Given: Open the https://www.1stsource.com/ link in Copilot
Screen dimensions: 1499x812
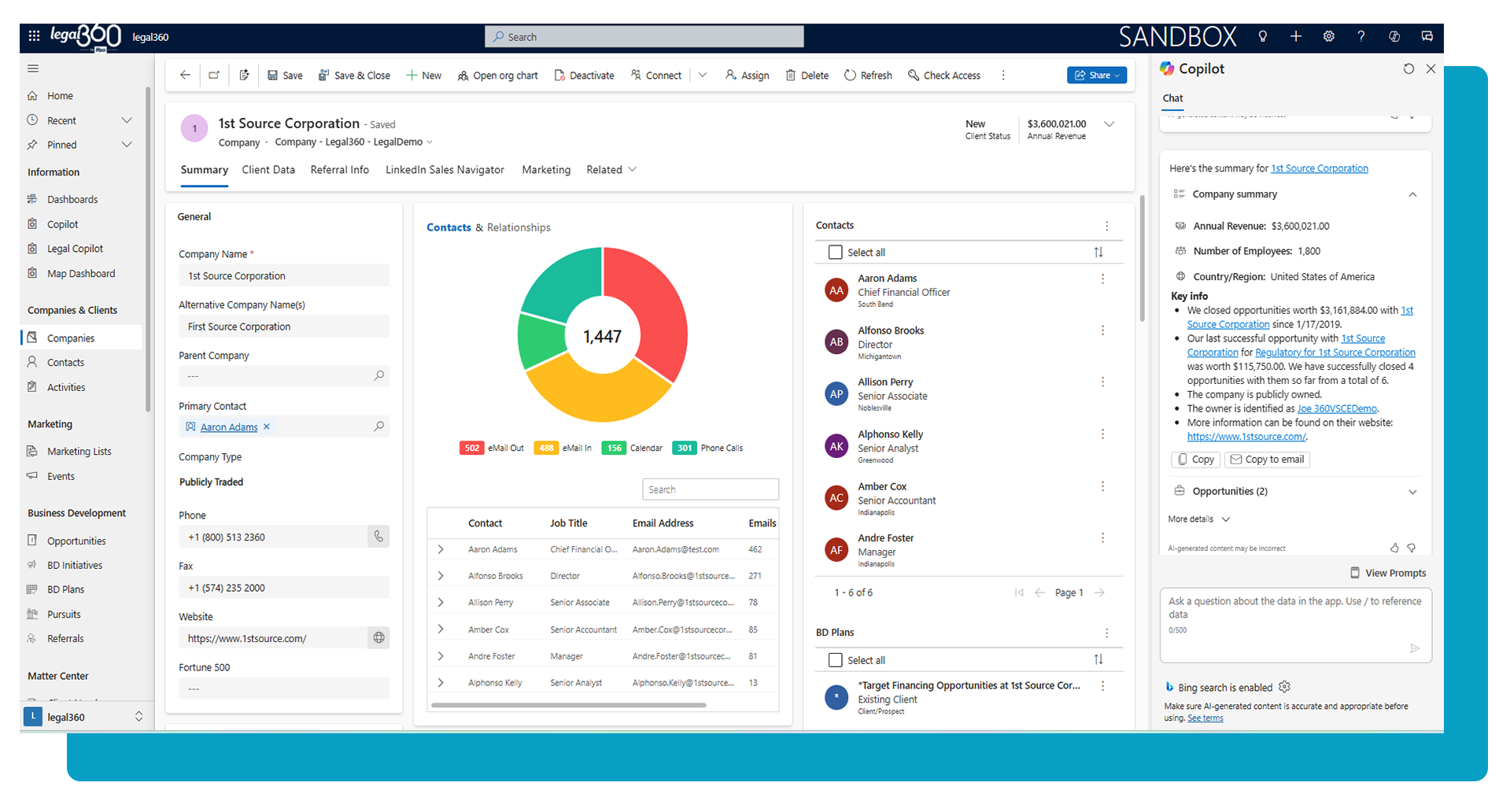Looking at the screenshot, I should click(1246, 437).
